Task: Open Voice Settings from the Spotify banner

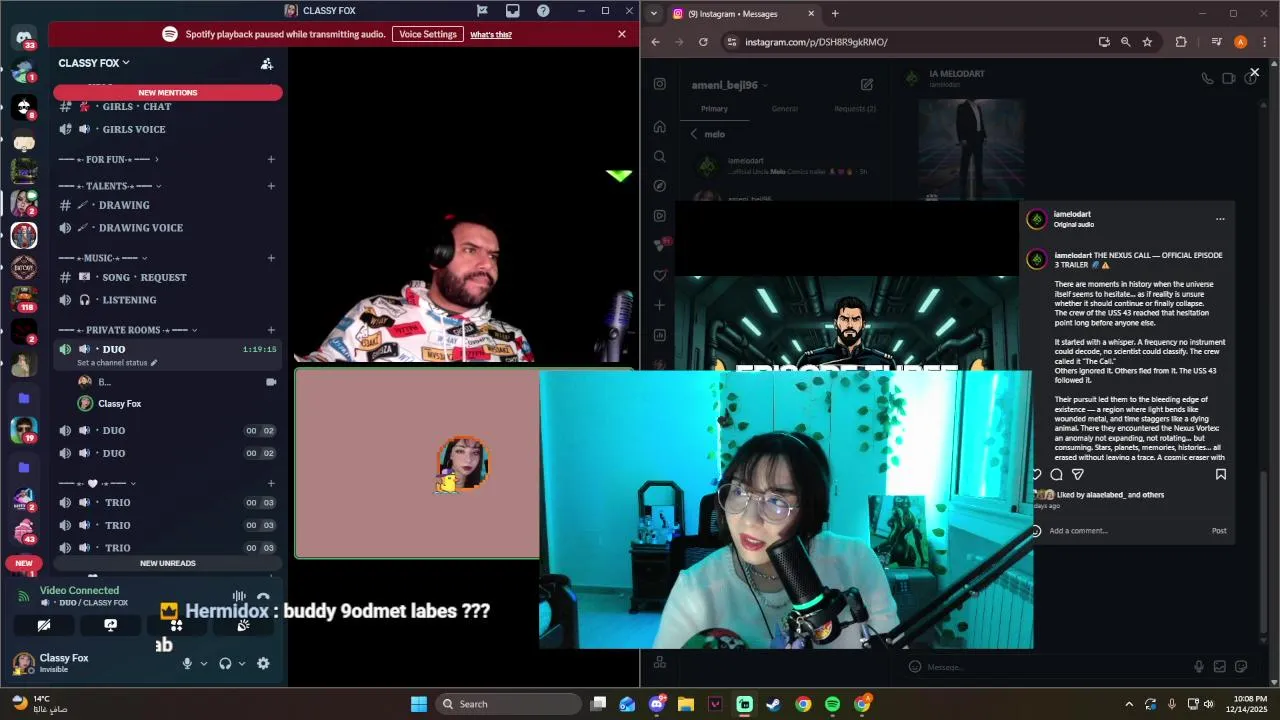Action: pos(427,34)
